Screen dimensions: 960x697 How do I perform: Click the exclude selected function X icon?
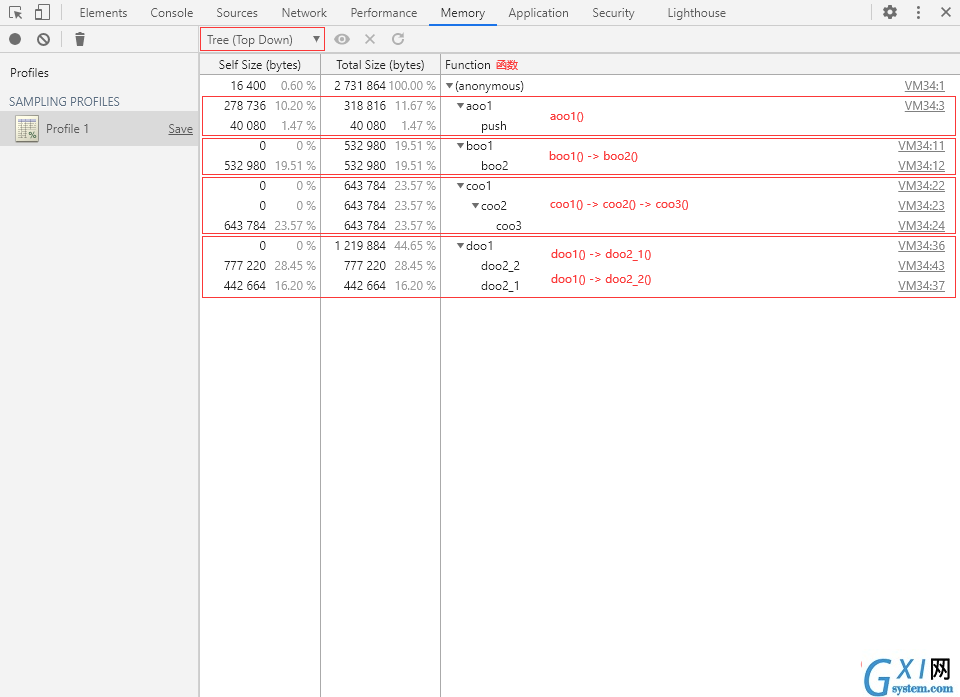[x=370, y=39]
